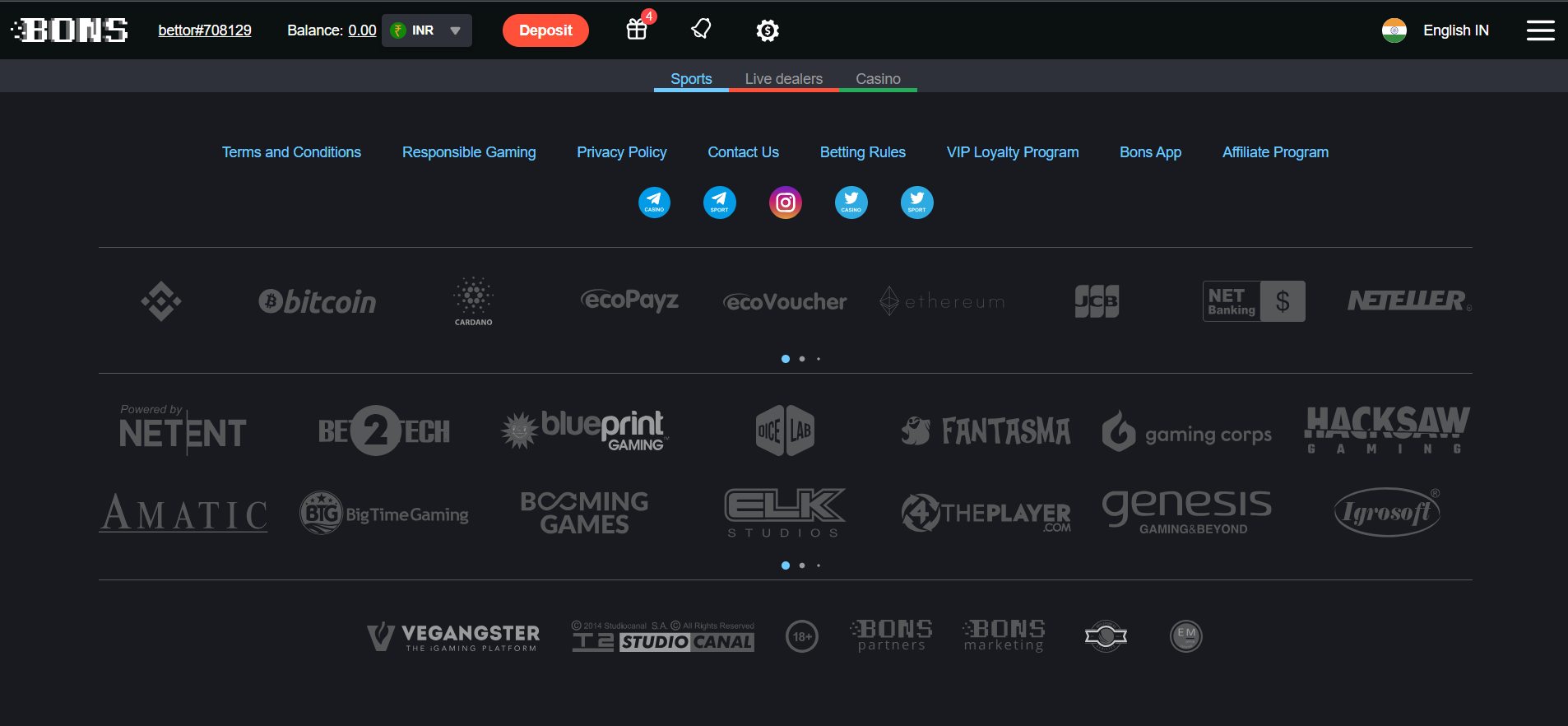The height and width of the screenshot is (726, 1568).
Task: Open the Twitter Casino account icon
Action: 851,202
